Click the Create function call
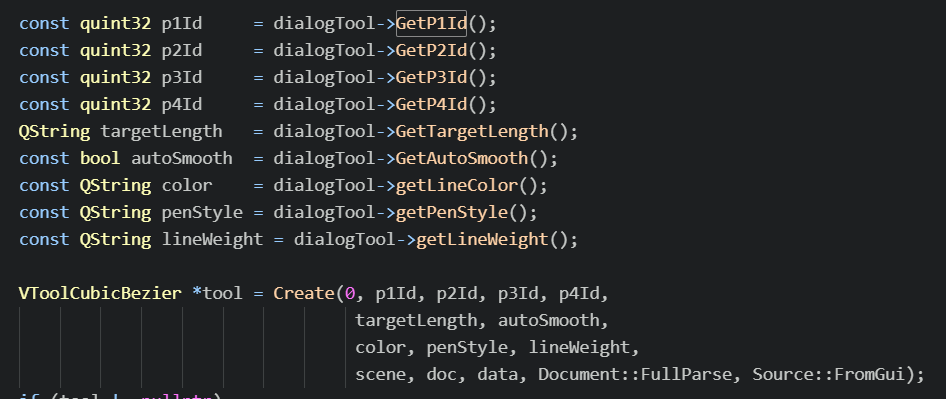This screenshot has width=946, height=399. pos(304,294)
